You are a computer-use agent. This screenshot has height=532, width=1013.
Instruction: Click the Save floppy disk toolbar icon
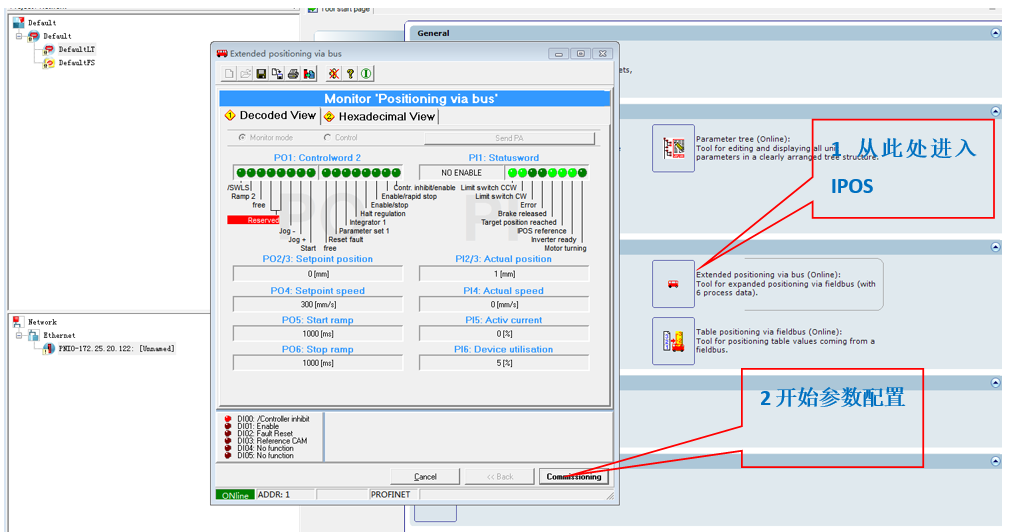[261, 74]
